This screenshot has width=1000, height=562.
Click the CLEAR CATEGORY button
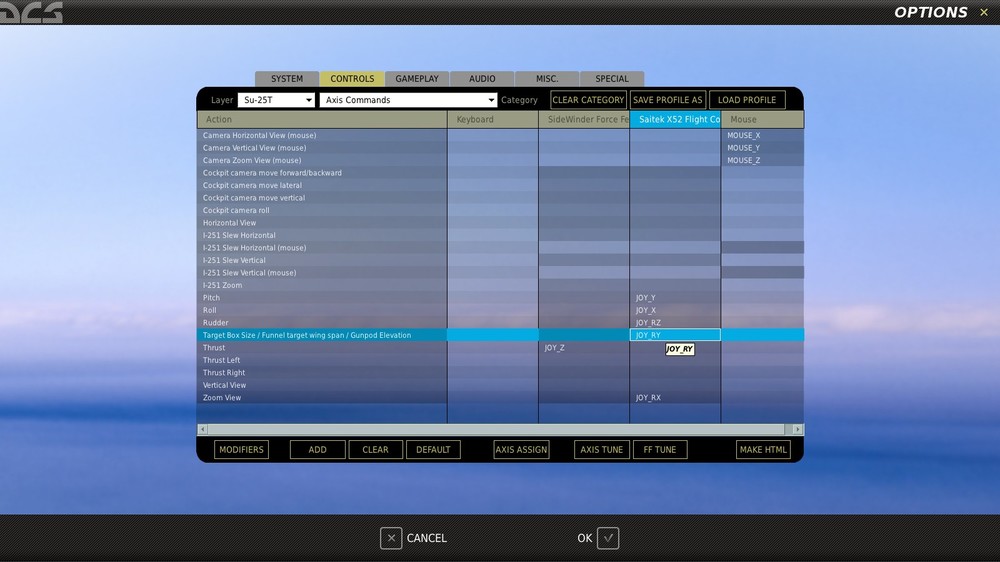click(588, 100)
